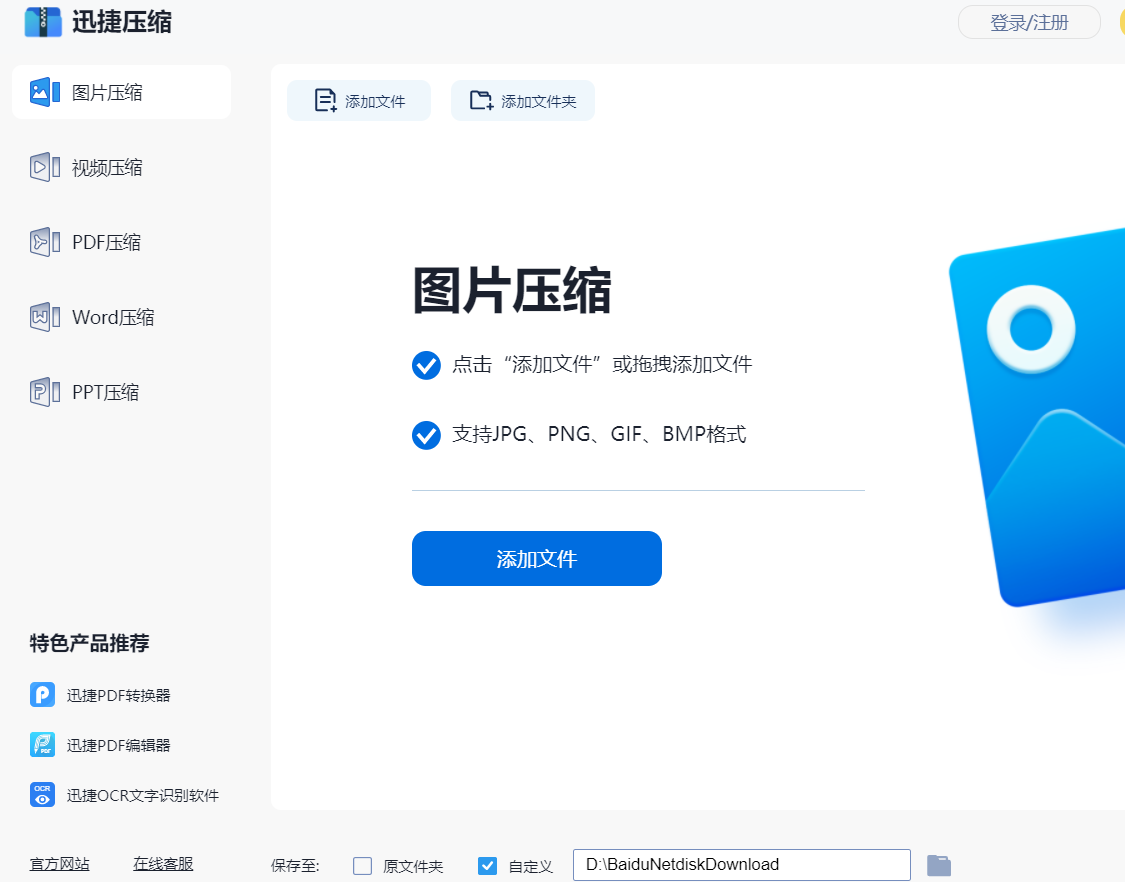The image size is (1125, 882).
Task: Enable the 原文件夹 checkbox
Action: (362, 865)
